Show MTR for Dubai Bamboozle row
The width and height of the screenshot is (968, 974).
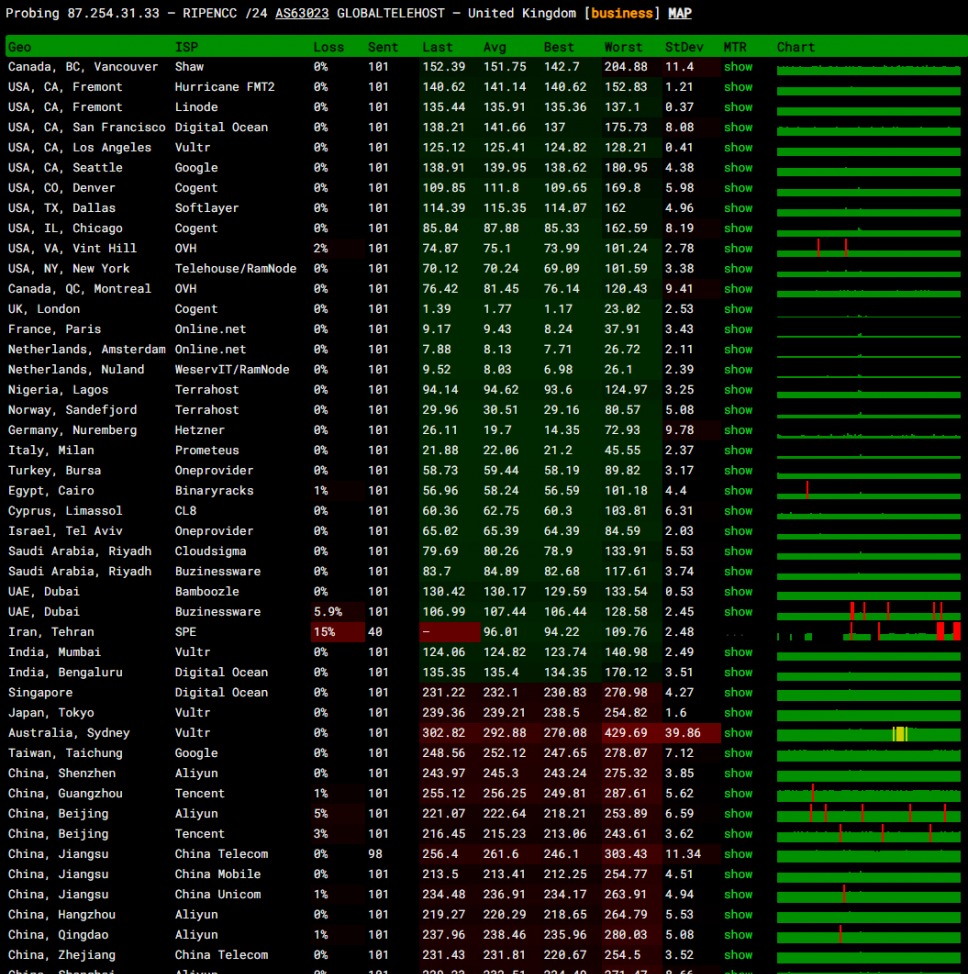pyautogui.click(x=738, y=591)
